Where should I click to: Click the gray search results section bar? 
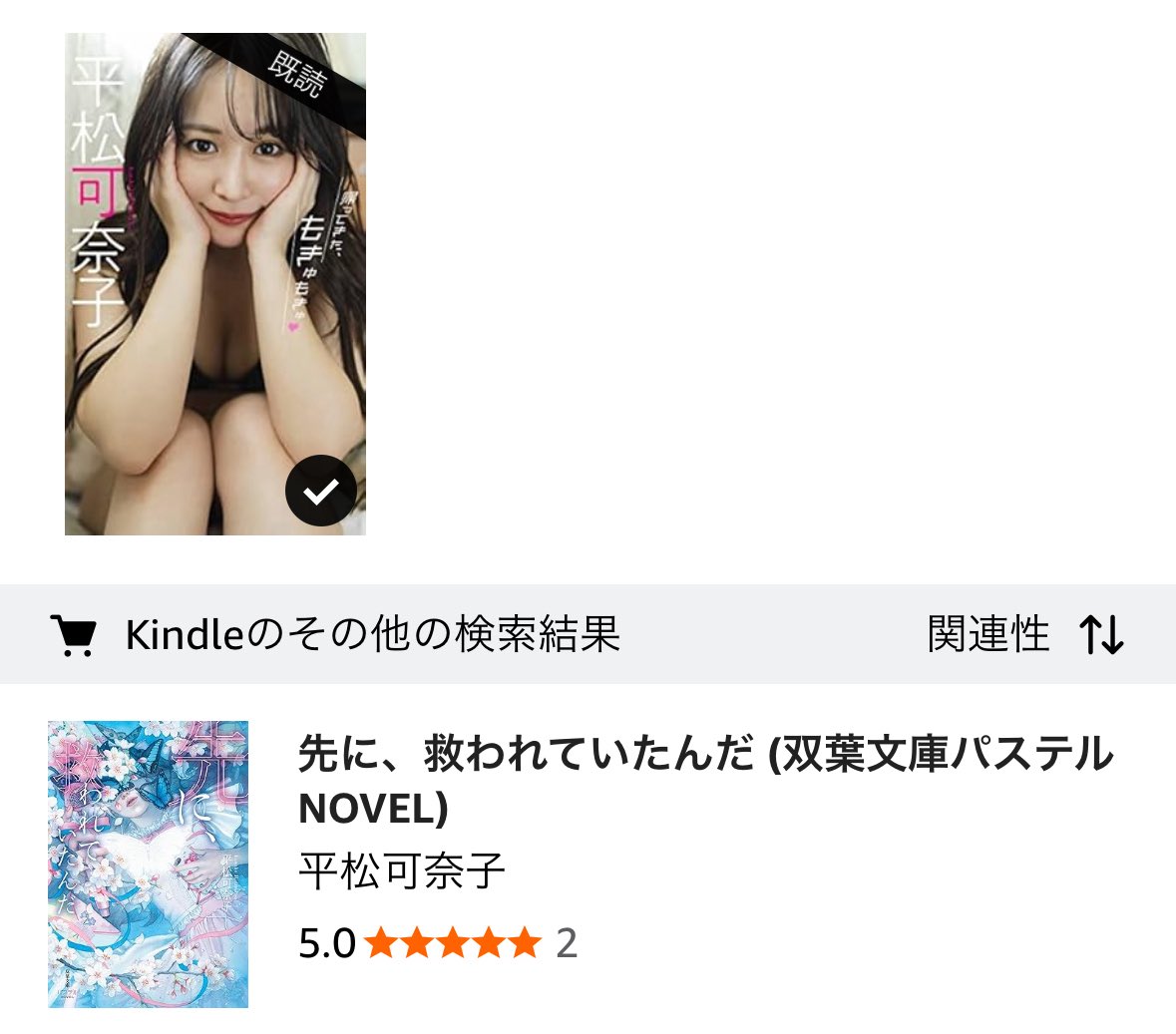588,634
